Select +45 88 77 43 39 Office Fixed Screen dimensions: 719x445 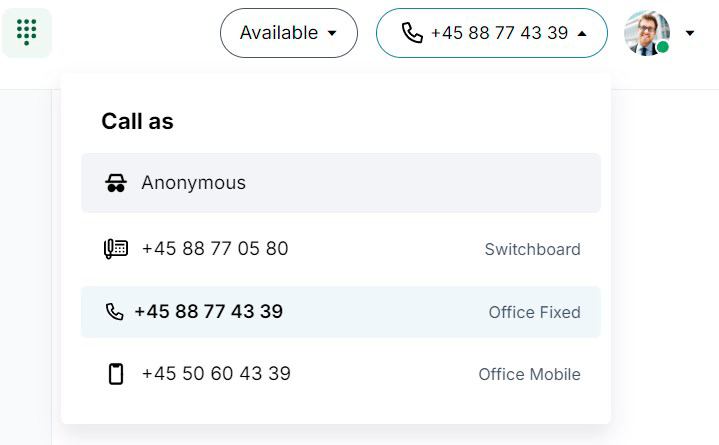click(341, 312)
